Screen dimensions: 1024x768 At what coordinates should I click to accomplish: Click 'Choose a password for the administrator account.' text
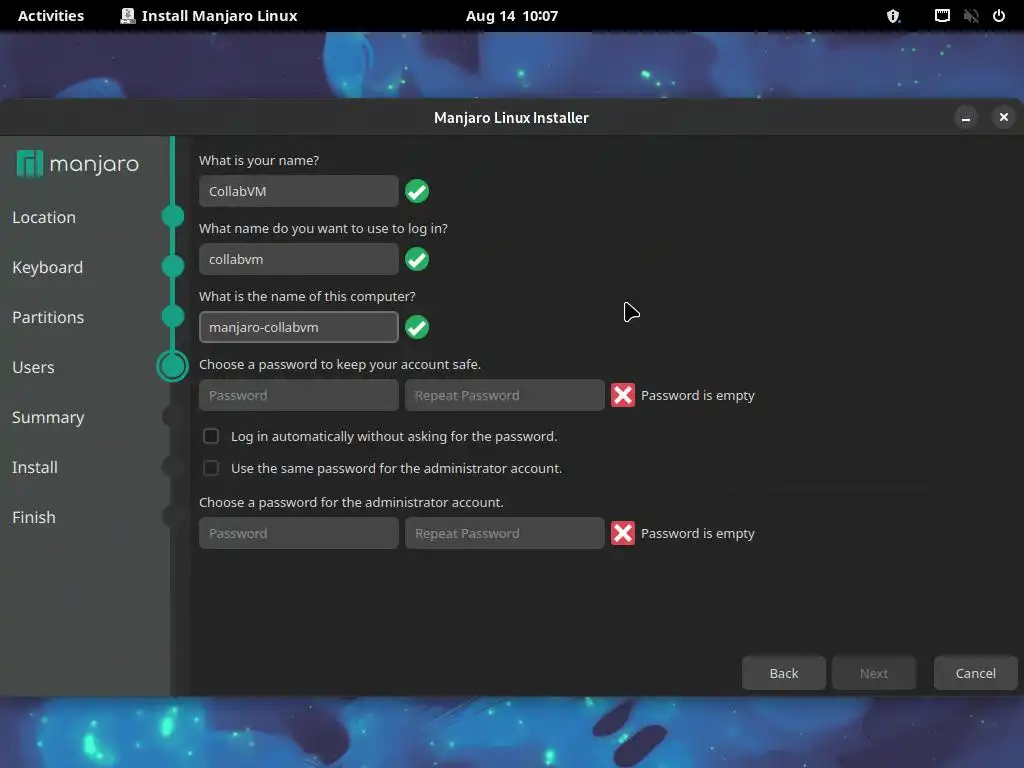pos(351,502)
